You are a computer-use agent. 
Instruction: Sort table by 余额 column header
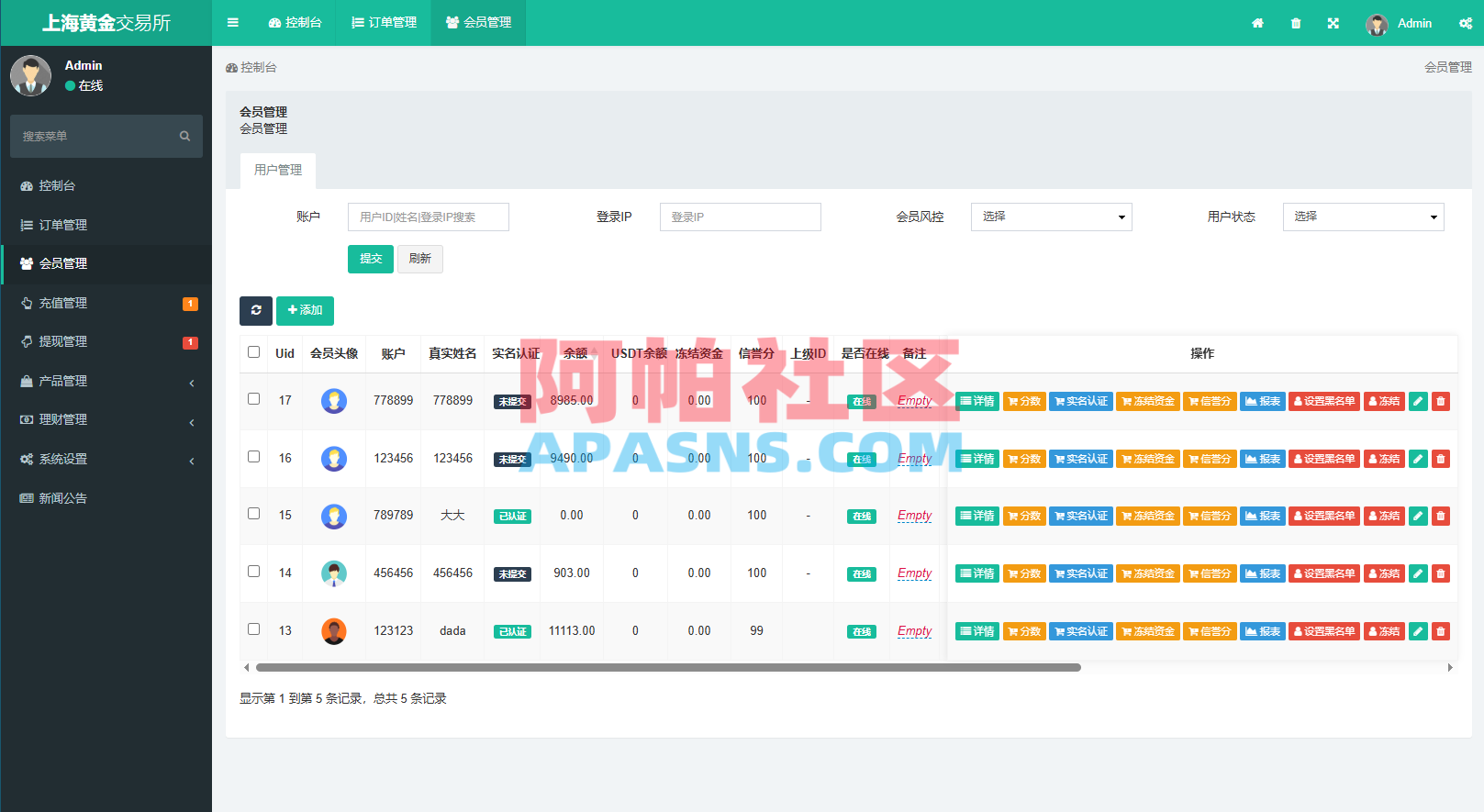point(575,353)
